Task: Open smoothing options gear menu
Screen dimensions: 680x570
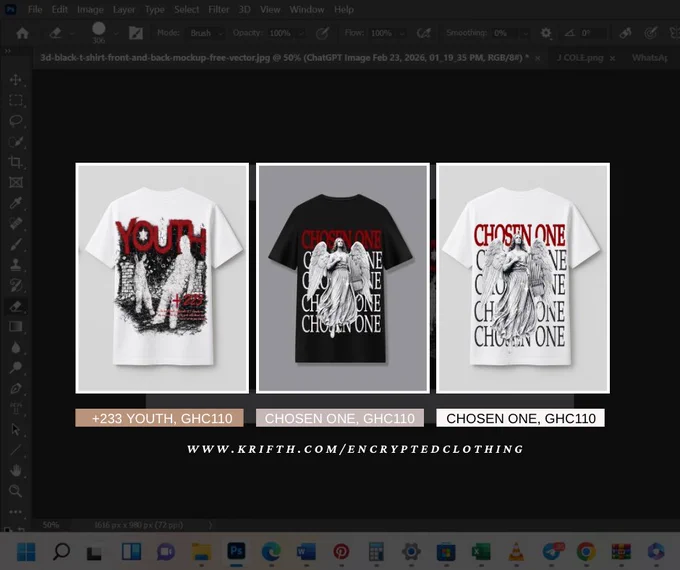Action: (x=546, y=33)
